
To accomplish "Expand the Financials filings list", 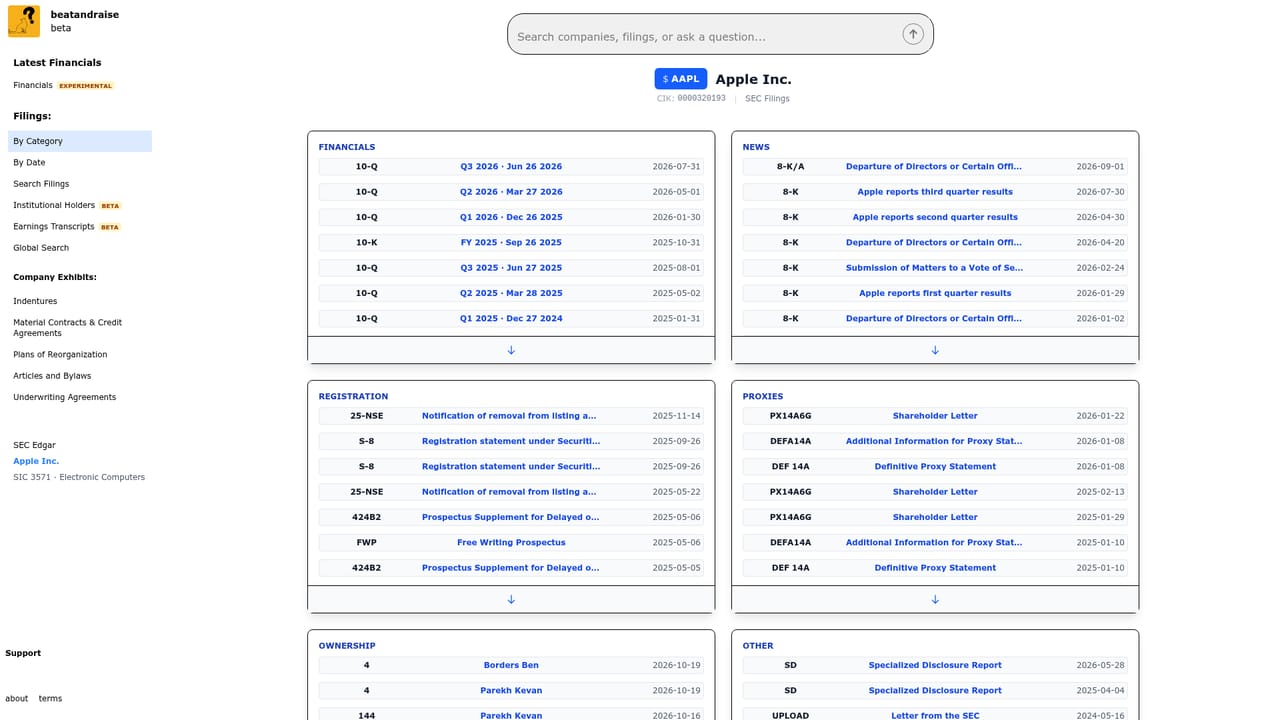I will (x=511, y=350).
